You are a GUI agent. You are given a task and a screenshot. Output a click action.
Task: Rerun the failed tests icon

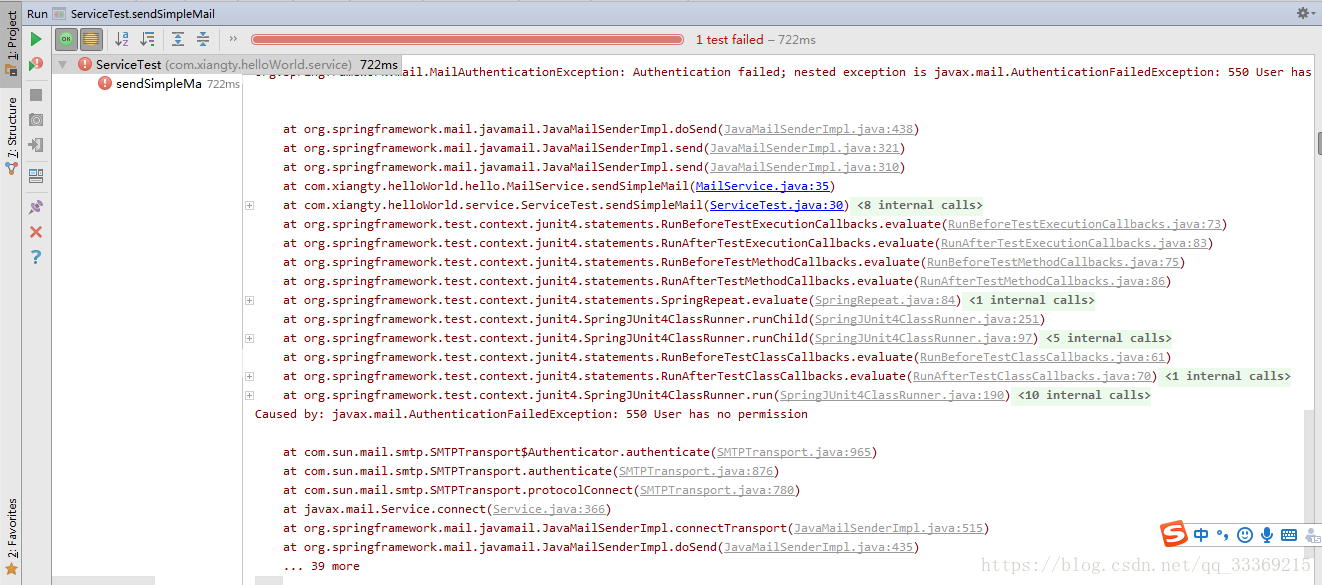point(34,63)
